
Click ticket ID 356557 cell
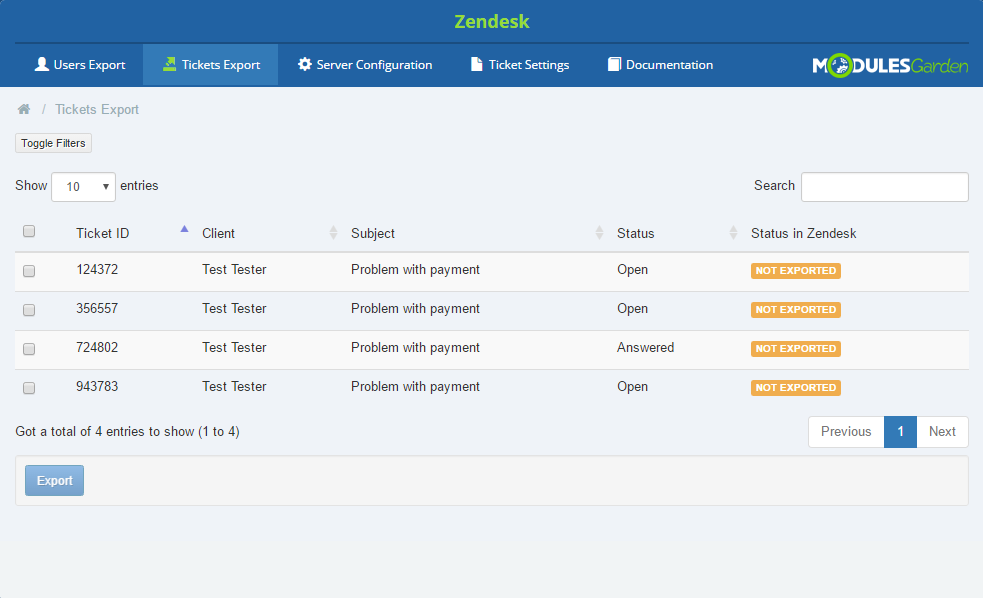click(x=97, y=308)
